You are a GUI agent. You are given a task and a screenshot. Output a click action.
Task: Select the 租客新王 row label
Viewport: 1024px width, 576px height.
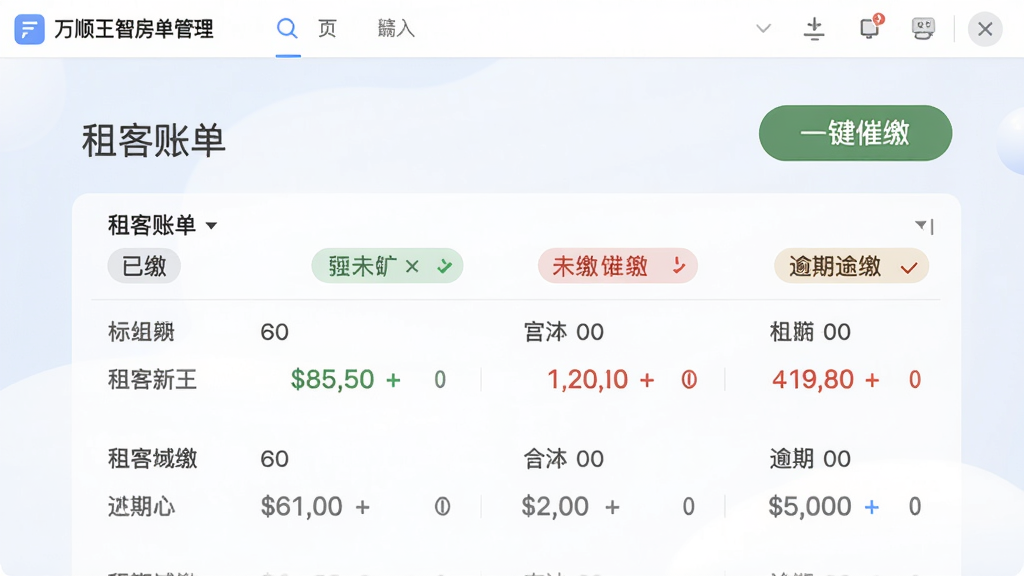[x=152, y=379]
